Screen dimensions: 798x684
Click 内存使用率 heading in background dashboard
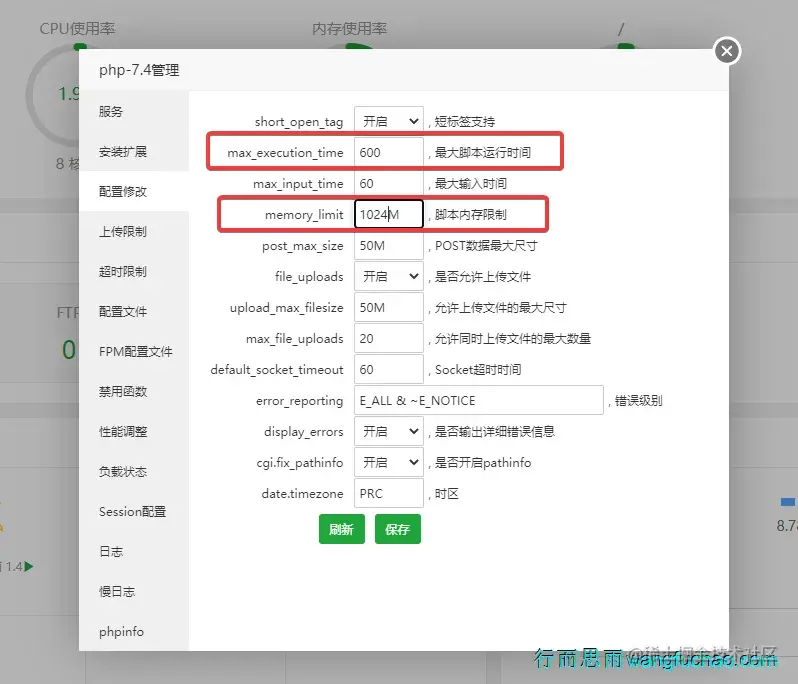(349, 28)
